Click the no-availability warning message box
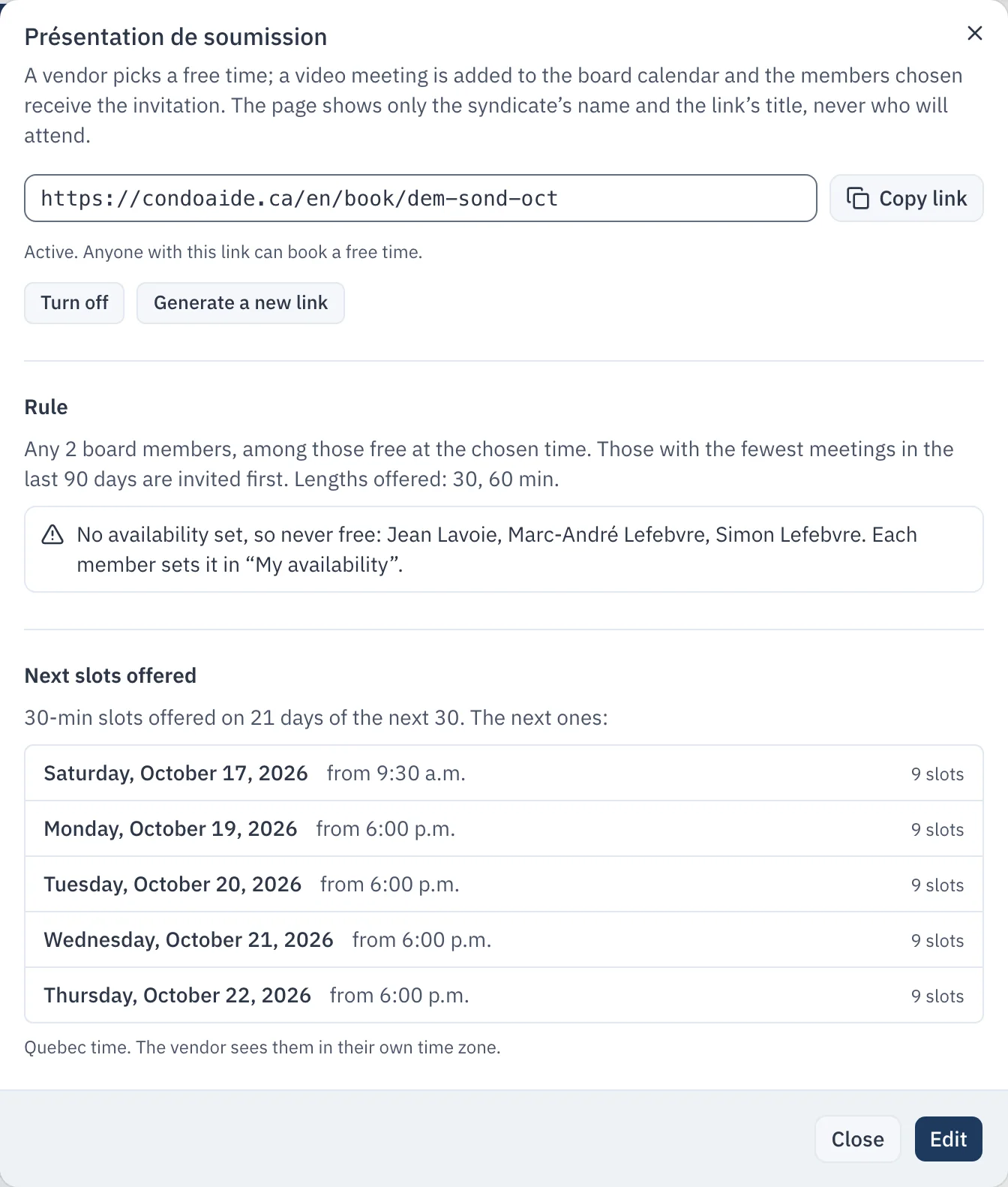1008x1187 pixels. [504, 549]
